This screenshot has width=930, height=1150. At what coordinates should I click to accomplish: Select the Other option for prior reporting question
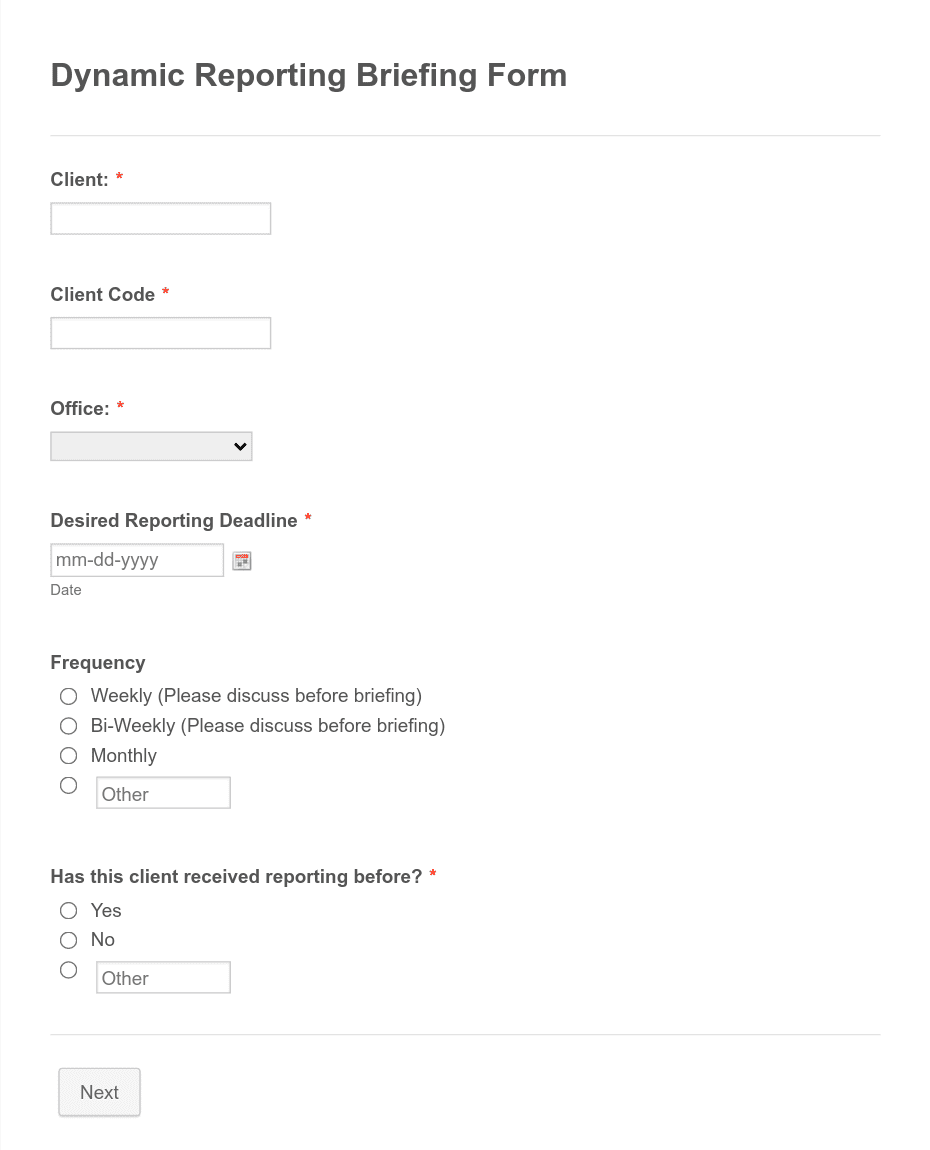coord(68,969)
